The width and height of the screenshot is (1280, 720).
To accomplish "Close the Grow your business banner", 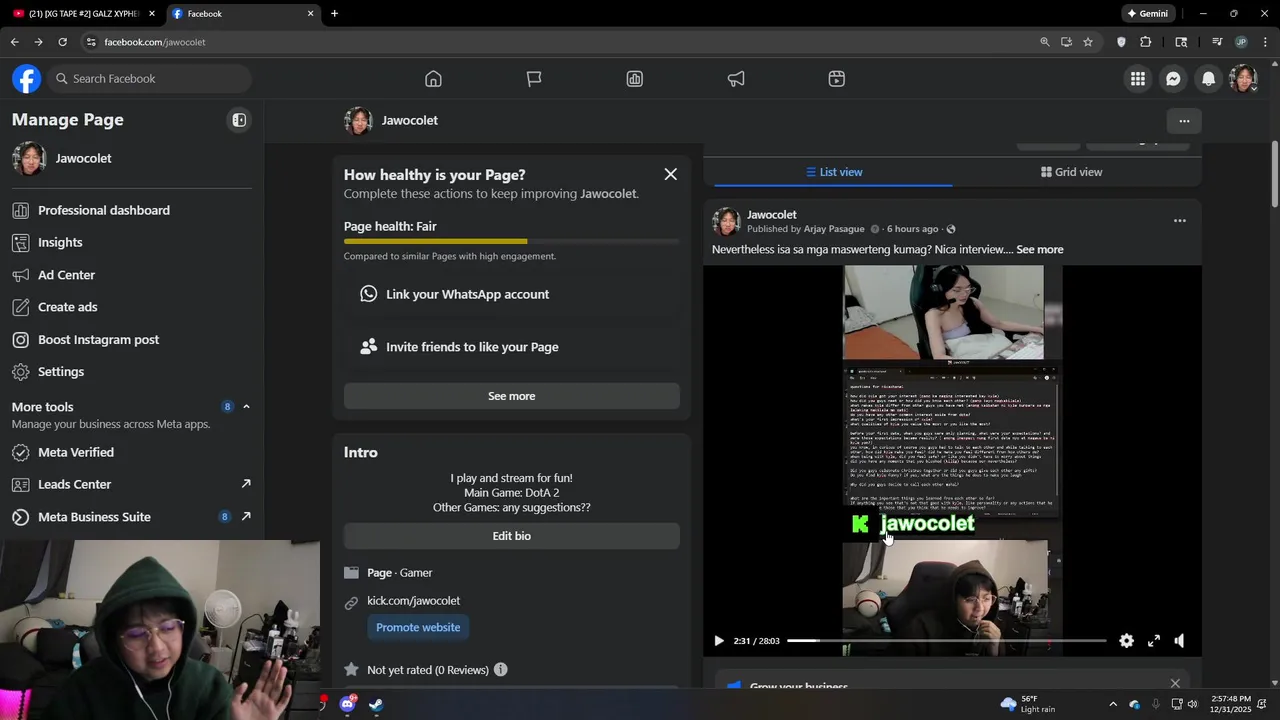I will pyautogui.click(x=1175, y=684).
